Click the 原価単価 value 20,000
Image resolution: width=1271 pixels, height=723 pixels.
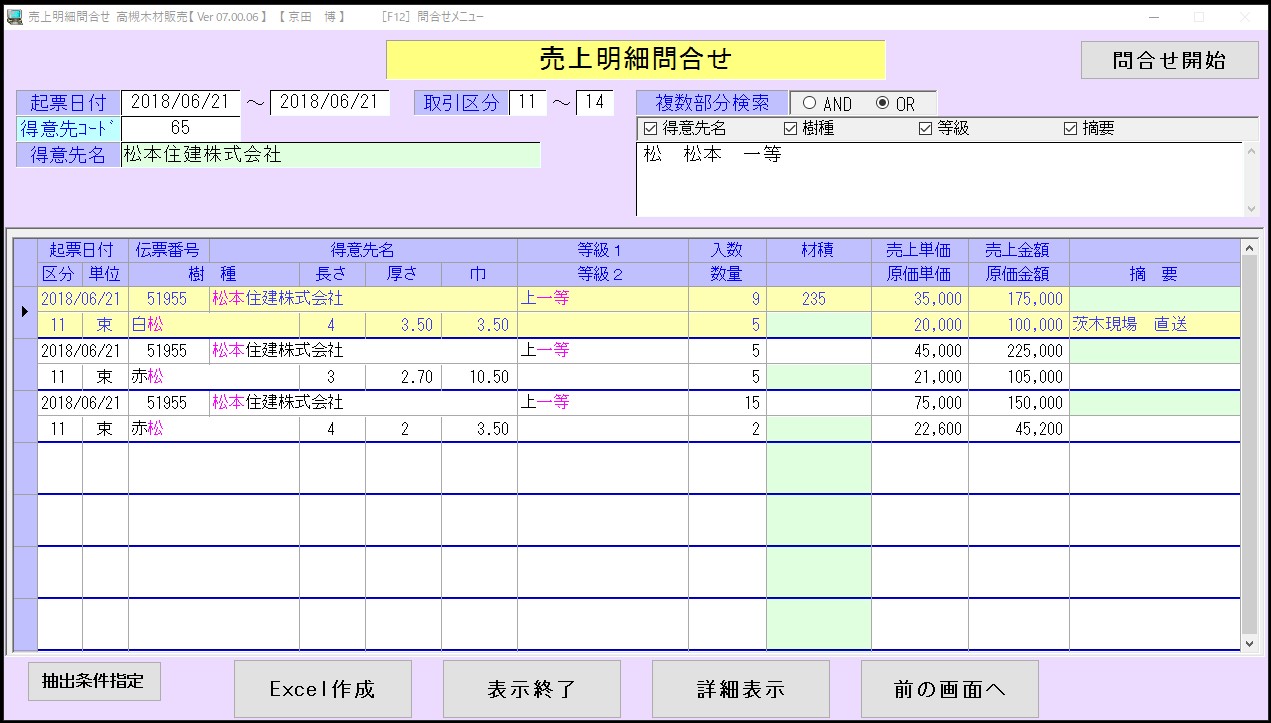point(919,325)
